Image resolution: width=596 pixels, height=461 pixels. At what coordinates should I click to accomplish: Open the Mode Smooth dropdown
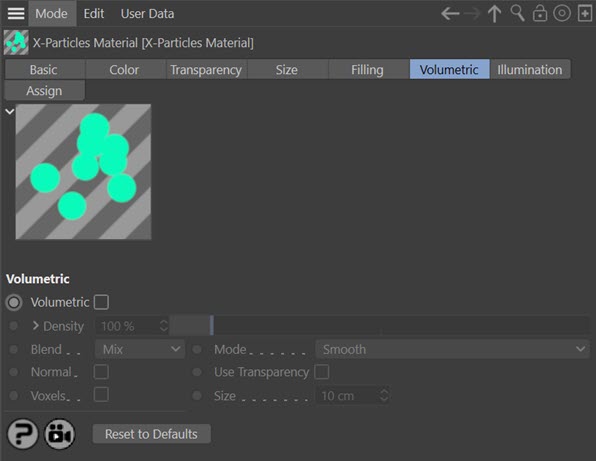[x=452, y=349]
